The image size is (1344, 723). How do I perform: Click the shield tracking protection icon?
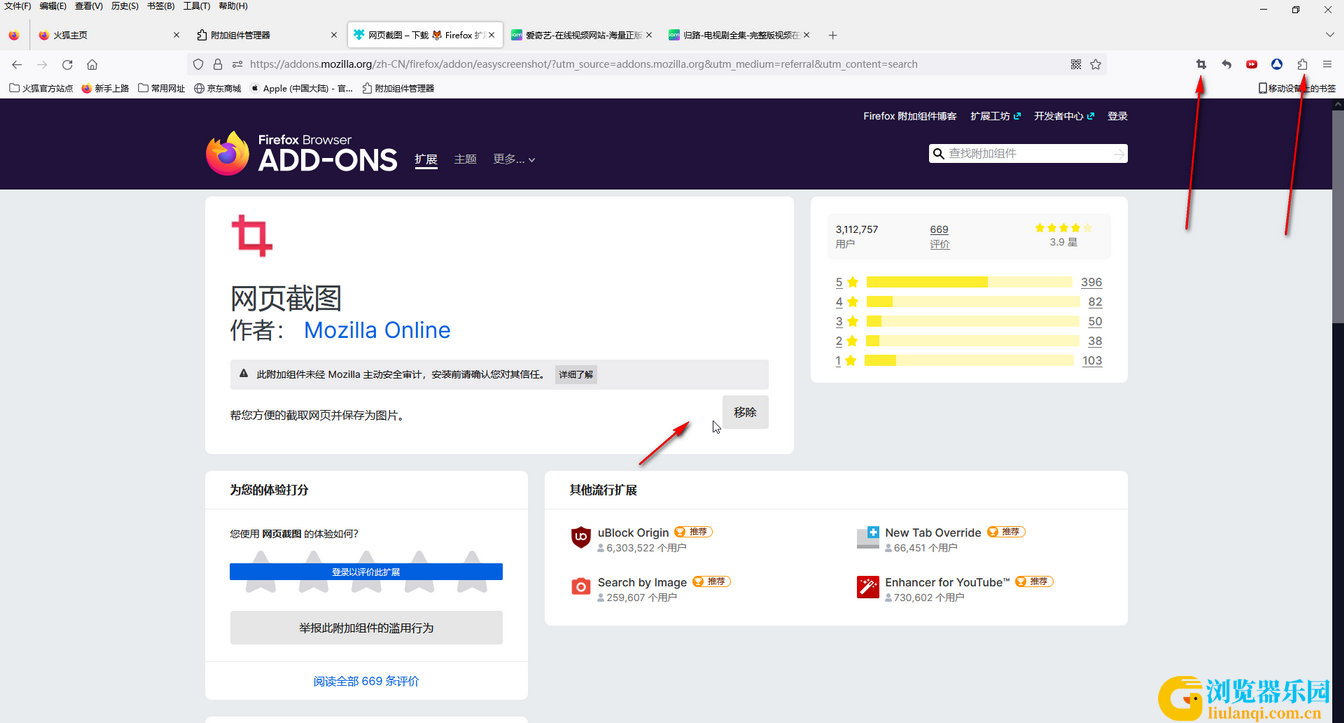(198, 64)
